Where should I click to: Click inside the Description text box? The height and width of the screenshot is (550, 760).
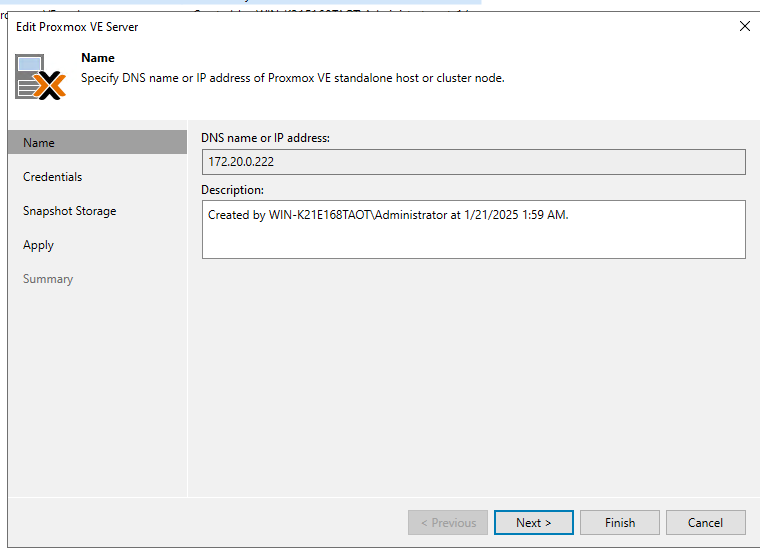coord(474,230)
